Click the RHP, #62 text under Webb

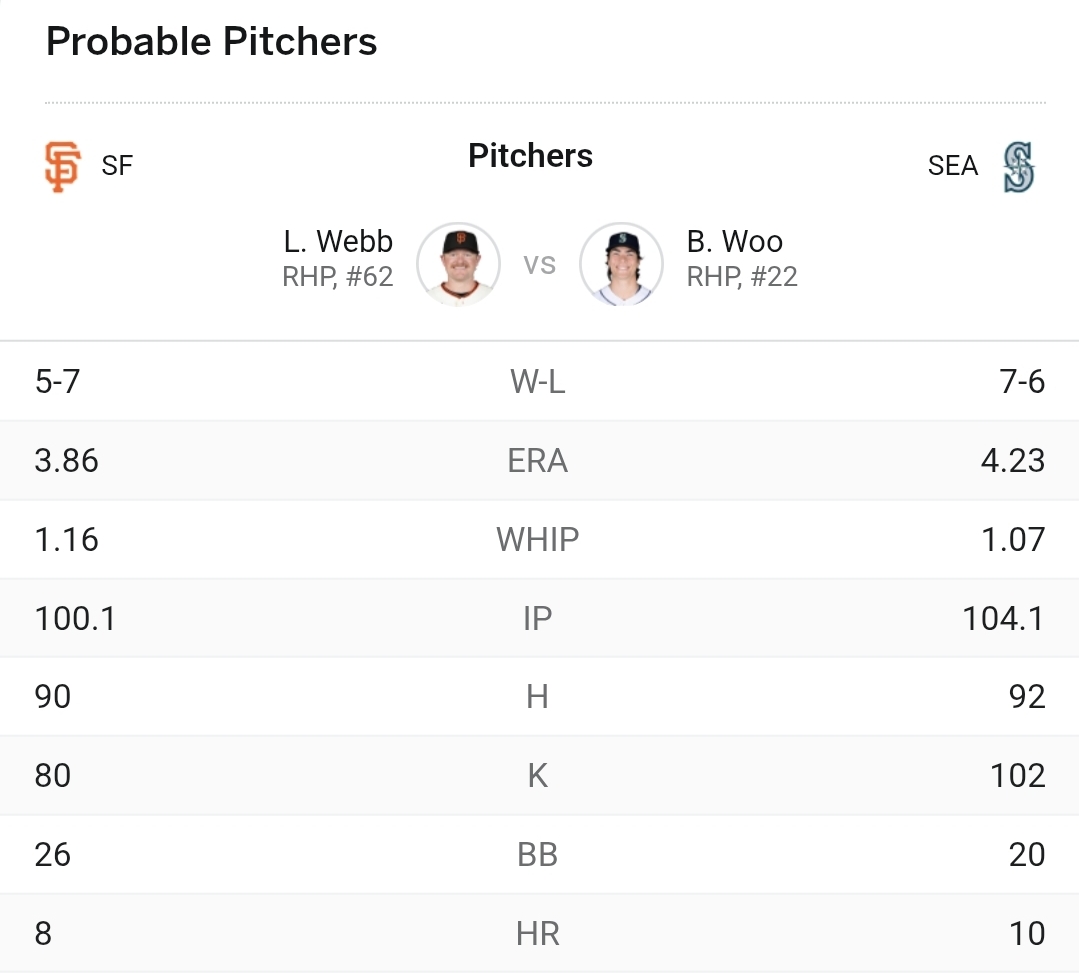pyautogui.click(x=338, y=277)
